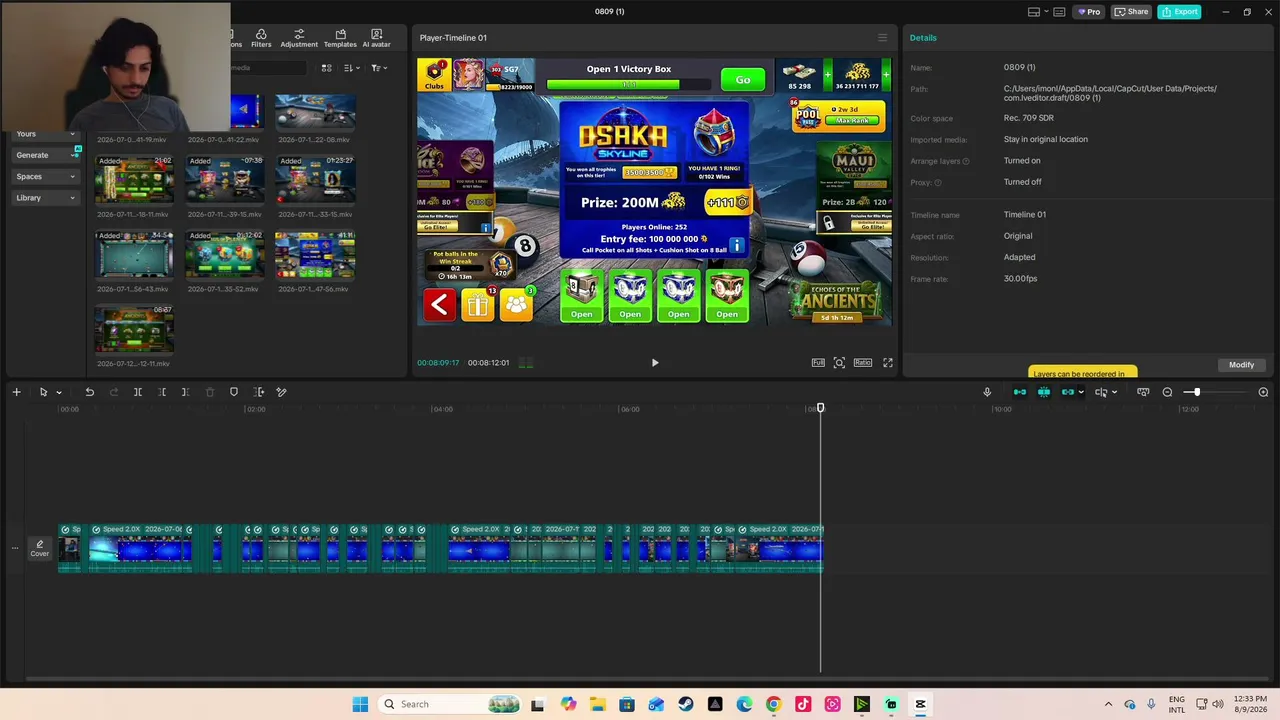
Task: Click the taskbar Search box
Action: (448, 704)
